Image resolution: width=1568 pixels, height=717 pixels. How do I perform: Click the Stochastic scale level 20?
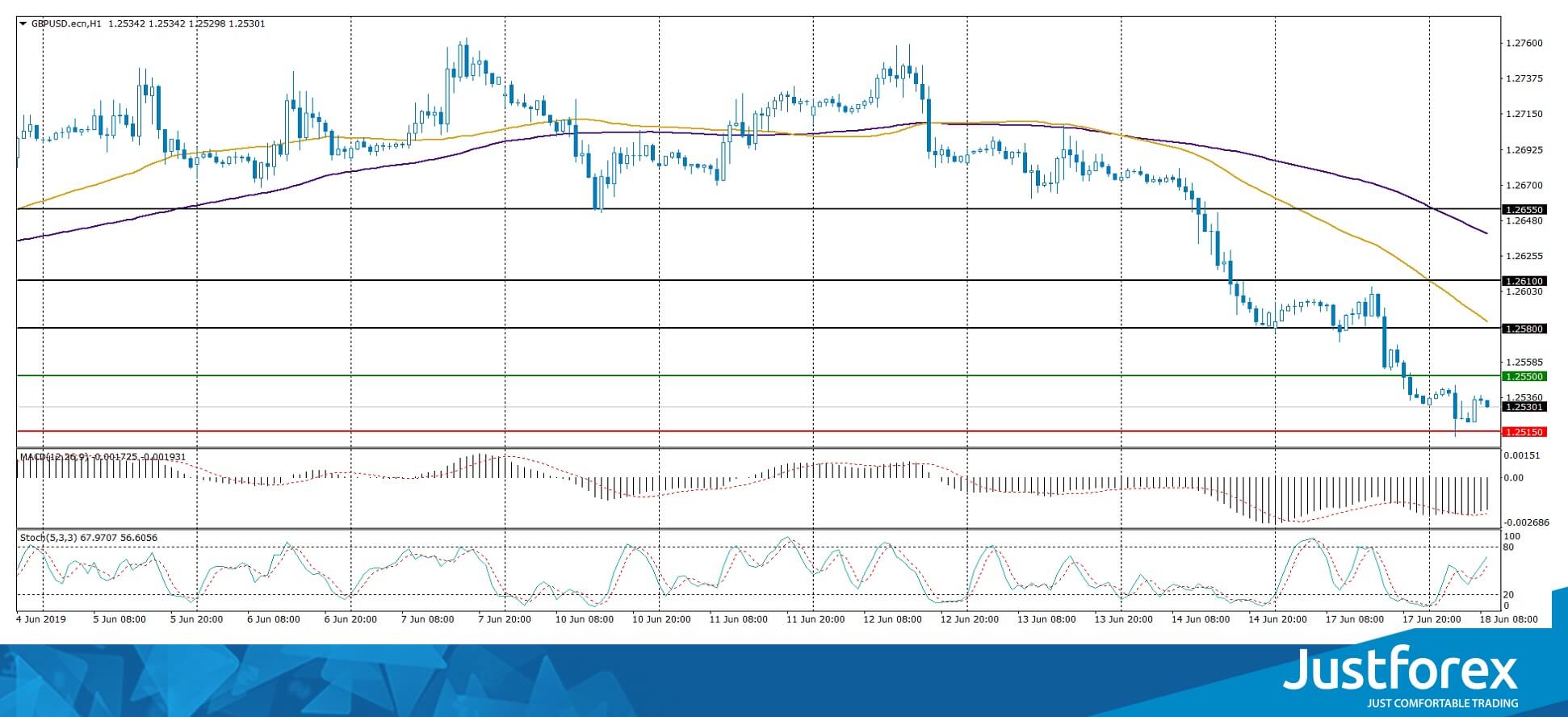[x=1509, y=595]
